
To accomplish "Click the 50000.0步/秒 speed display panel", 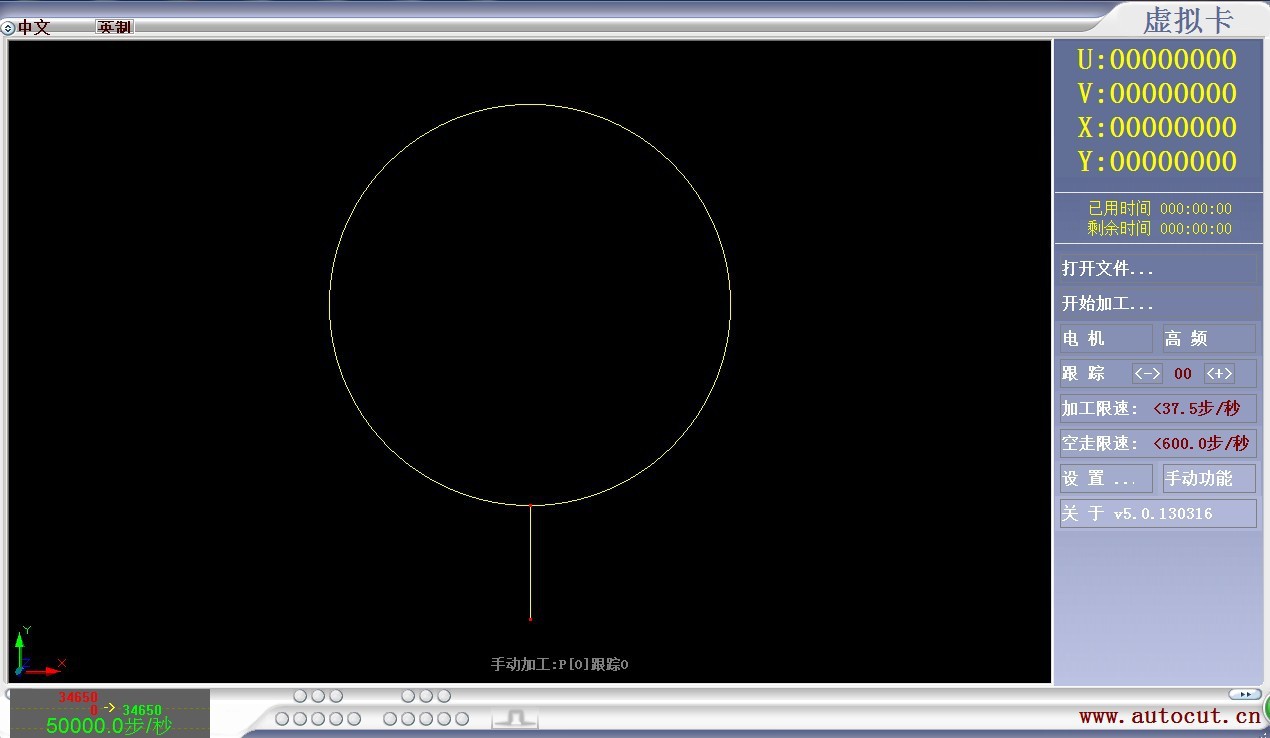I will [x=109, y=714].
